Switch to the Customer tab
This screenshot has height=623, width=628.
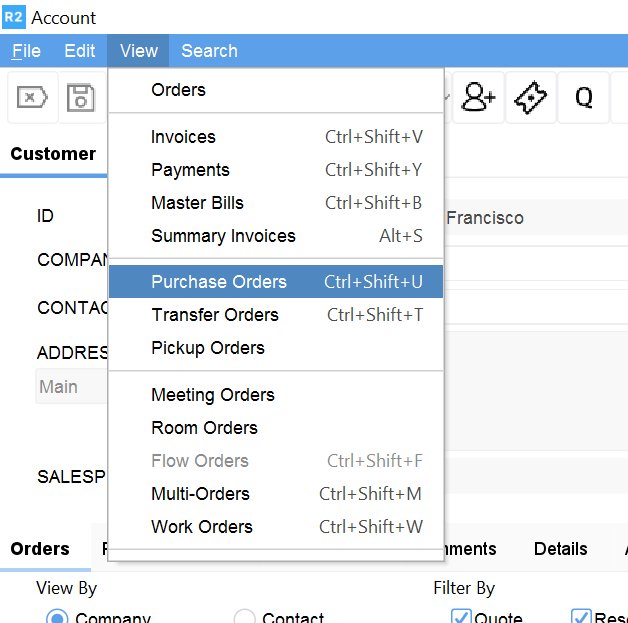pos(53,154)
